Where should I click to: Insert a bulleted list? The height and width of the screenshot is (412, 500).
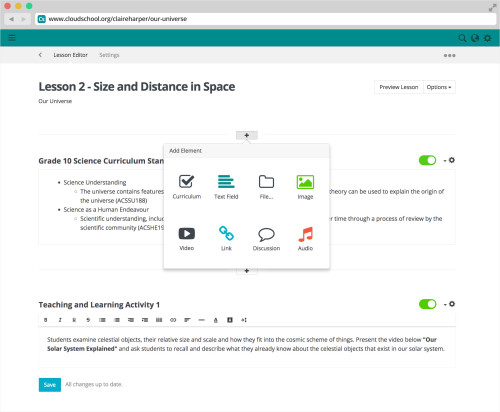pyautogui.click(x=102, y=320)
